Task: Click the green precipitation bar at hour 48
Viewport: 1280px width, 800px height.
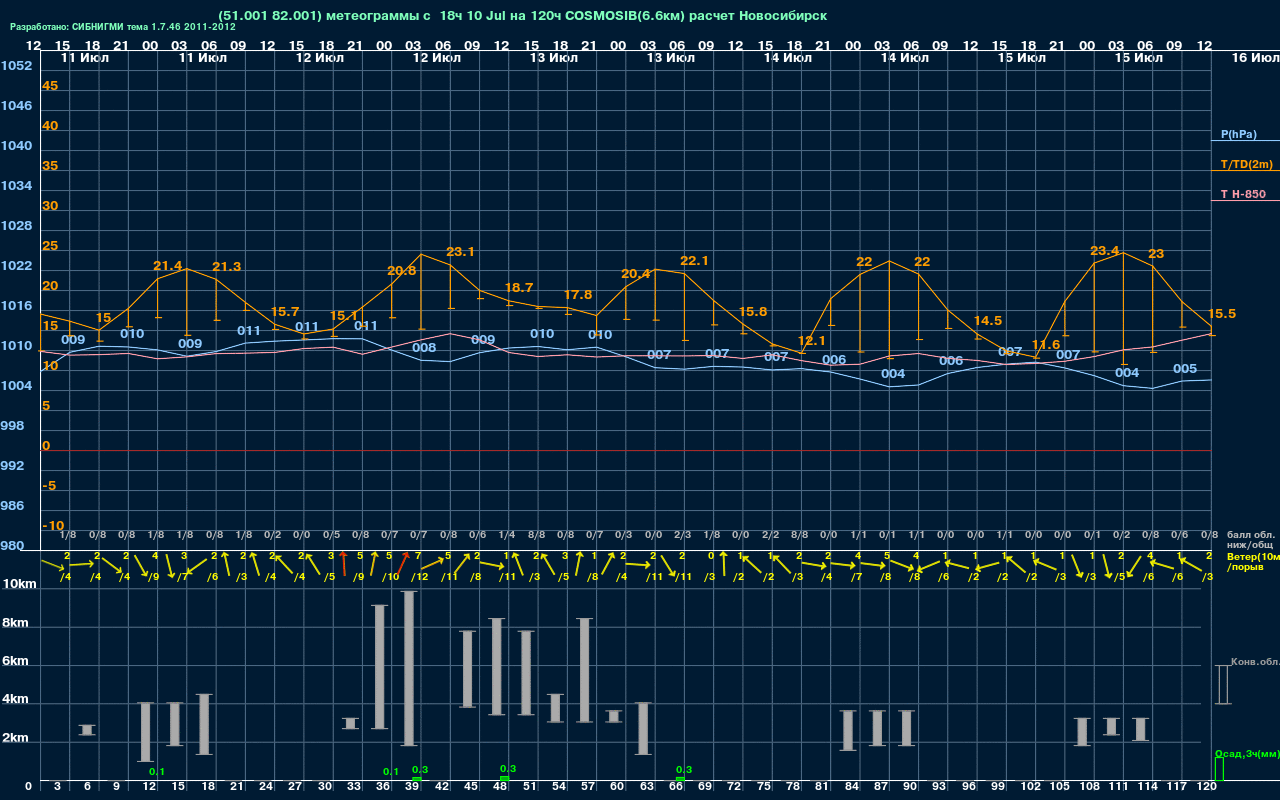Action: [x=504, y=778]
